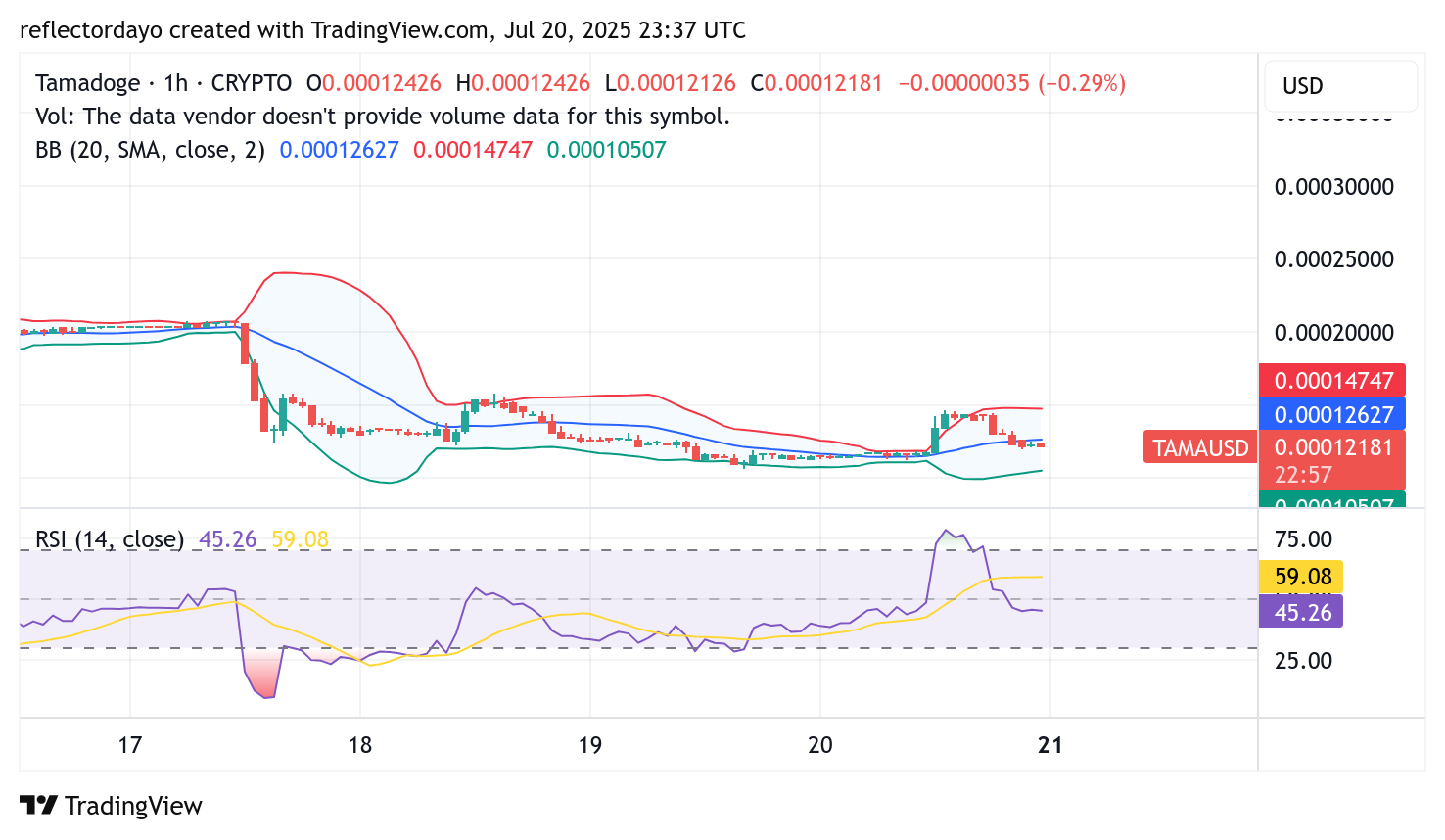The width and height of the screenshot is (1445, 840).
Task: Click the high value H0.00012426
Action: [x=523, y=83]
